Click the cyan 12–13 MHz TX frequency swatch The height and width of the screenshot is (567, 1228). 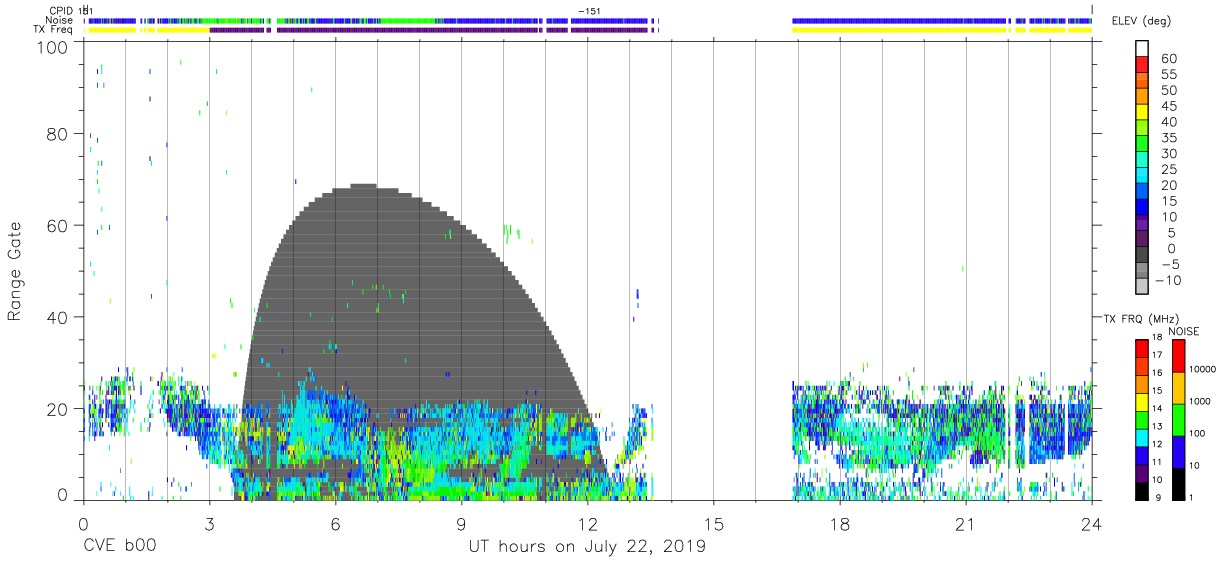[1141, 437]
